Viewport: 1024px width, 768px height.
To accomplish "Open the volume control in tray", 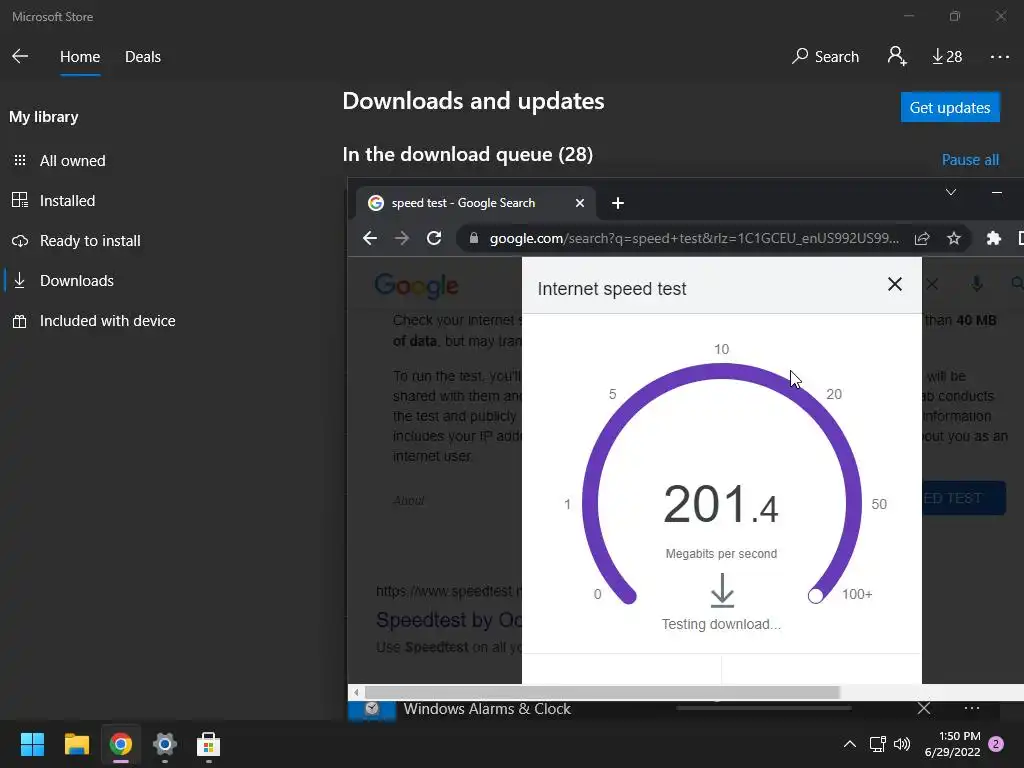I will click(x=902, y=744).
